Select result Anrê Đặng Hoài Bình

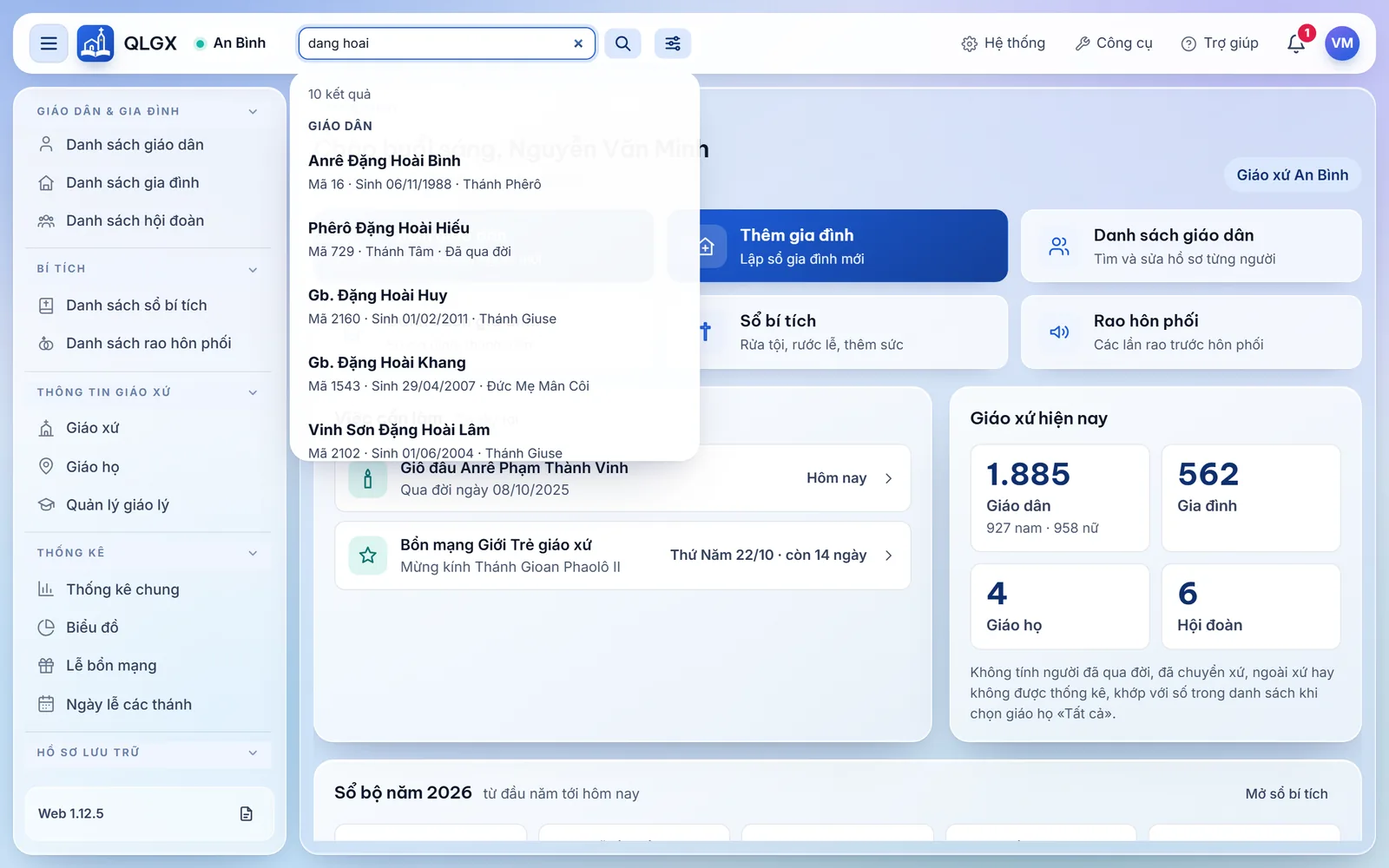pos(495,172)
